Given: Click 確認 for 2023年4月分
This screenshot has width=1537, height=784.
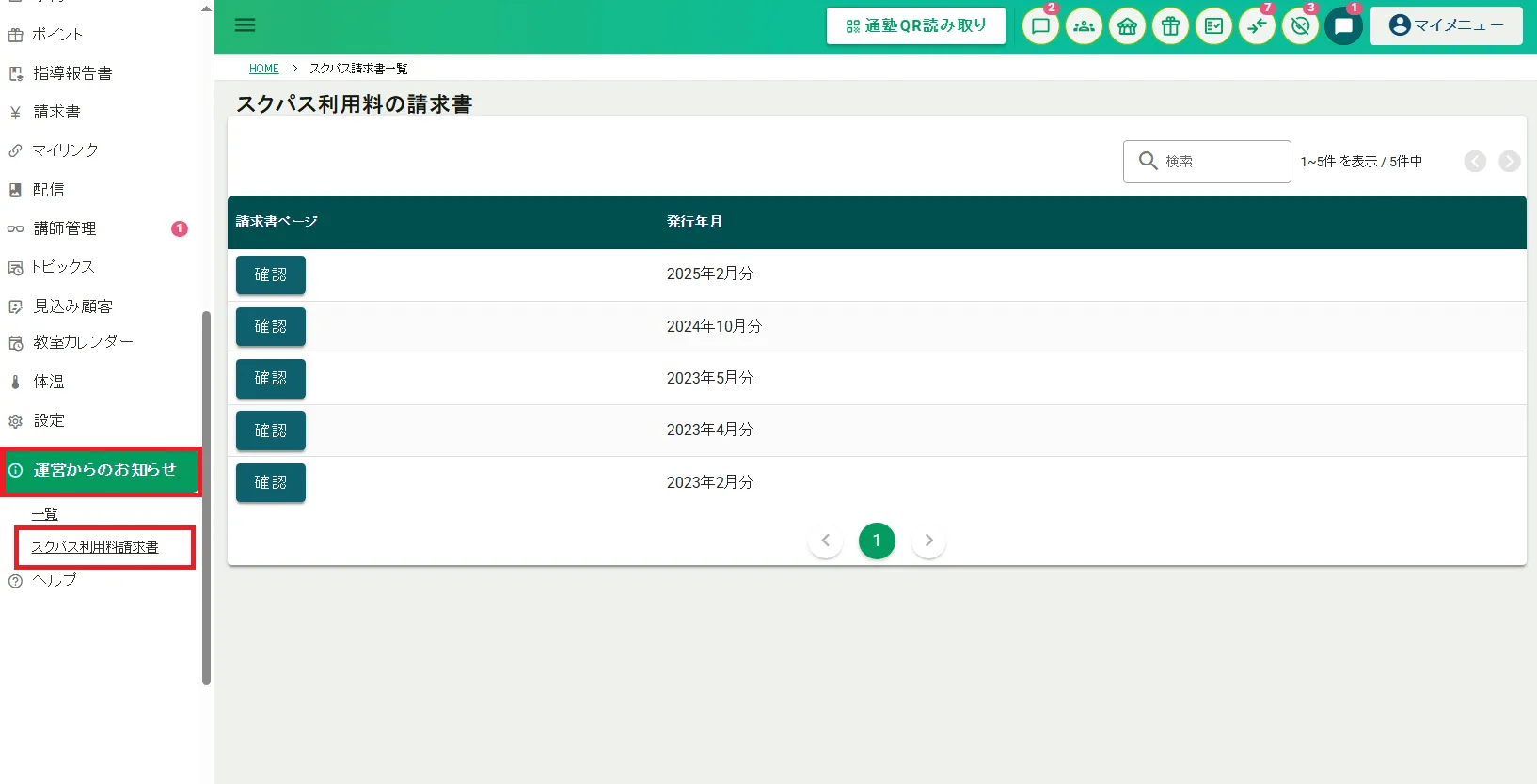Looking at the screenshot, I should (271, 431).
